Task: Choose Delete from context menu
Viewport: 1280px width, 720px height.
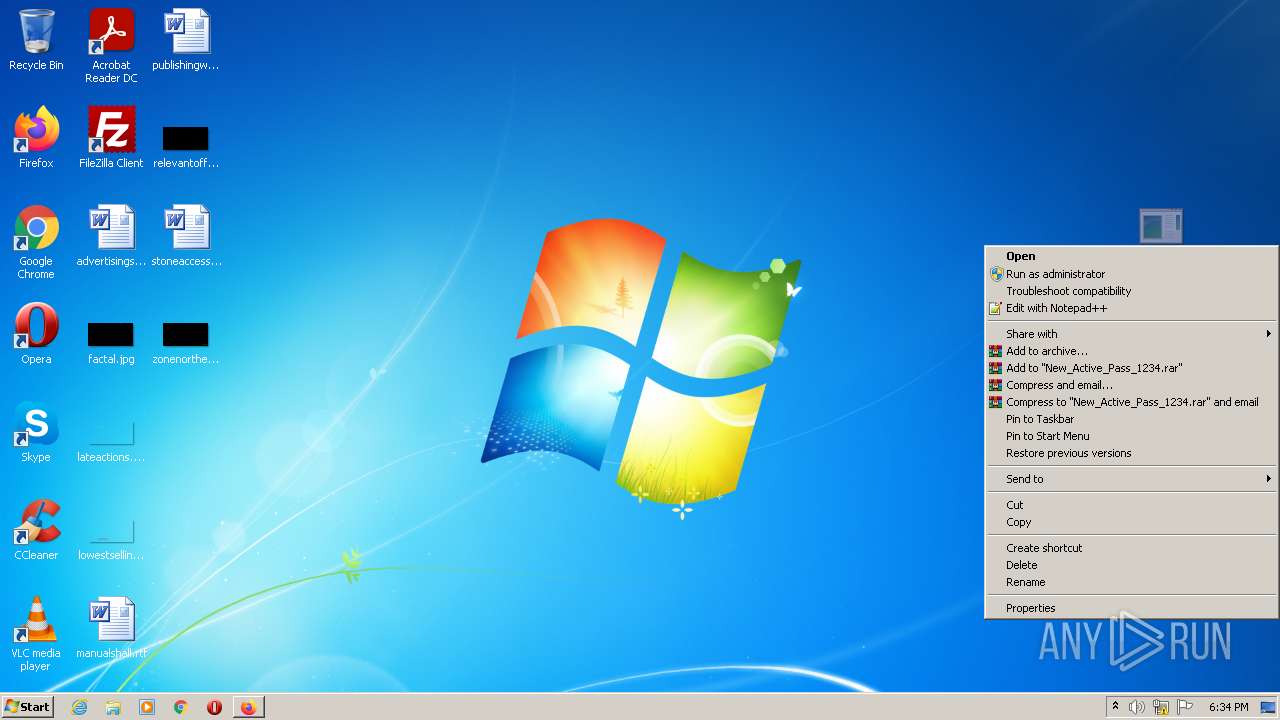Action: [x=1131, y=565]
